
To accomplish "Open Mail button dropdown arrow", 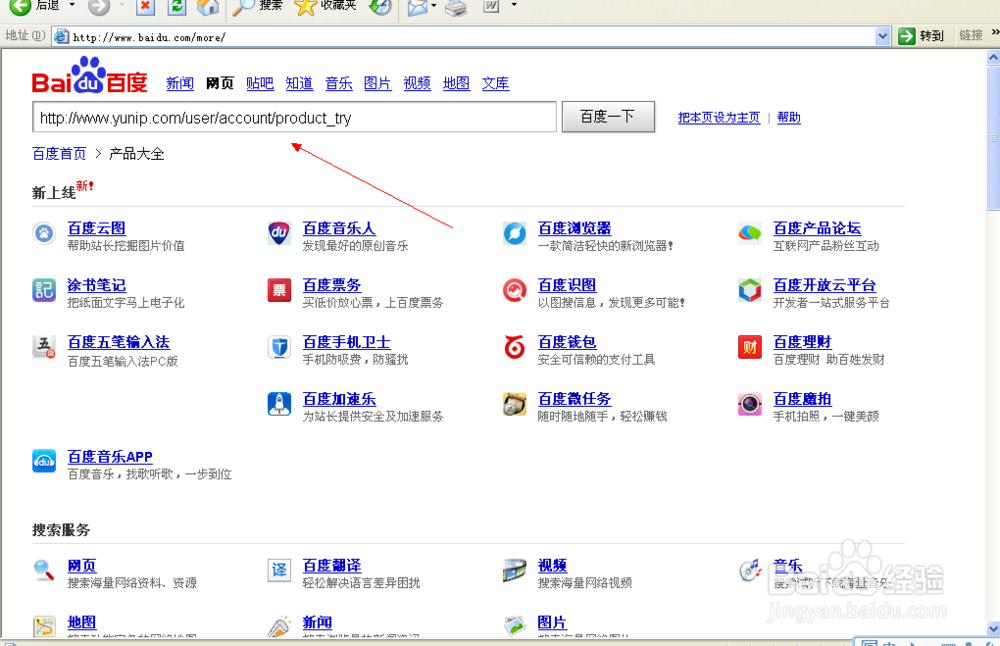I will tap(434, 6).
